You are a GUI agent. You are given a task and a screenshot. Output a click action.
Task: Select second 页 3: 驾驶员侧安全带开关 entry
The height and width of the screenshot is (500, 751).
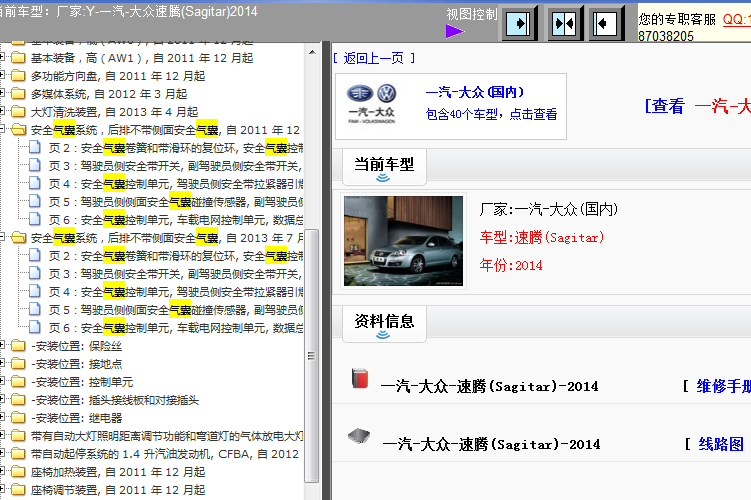coord(175,274)
